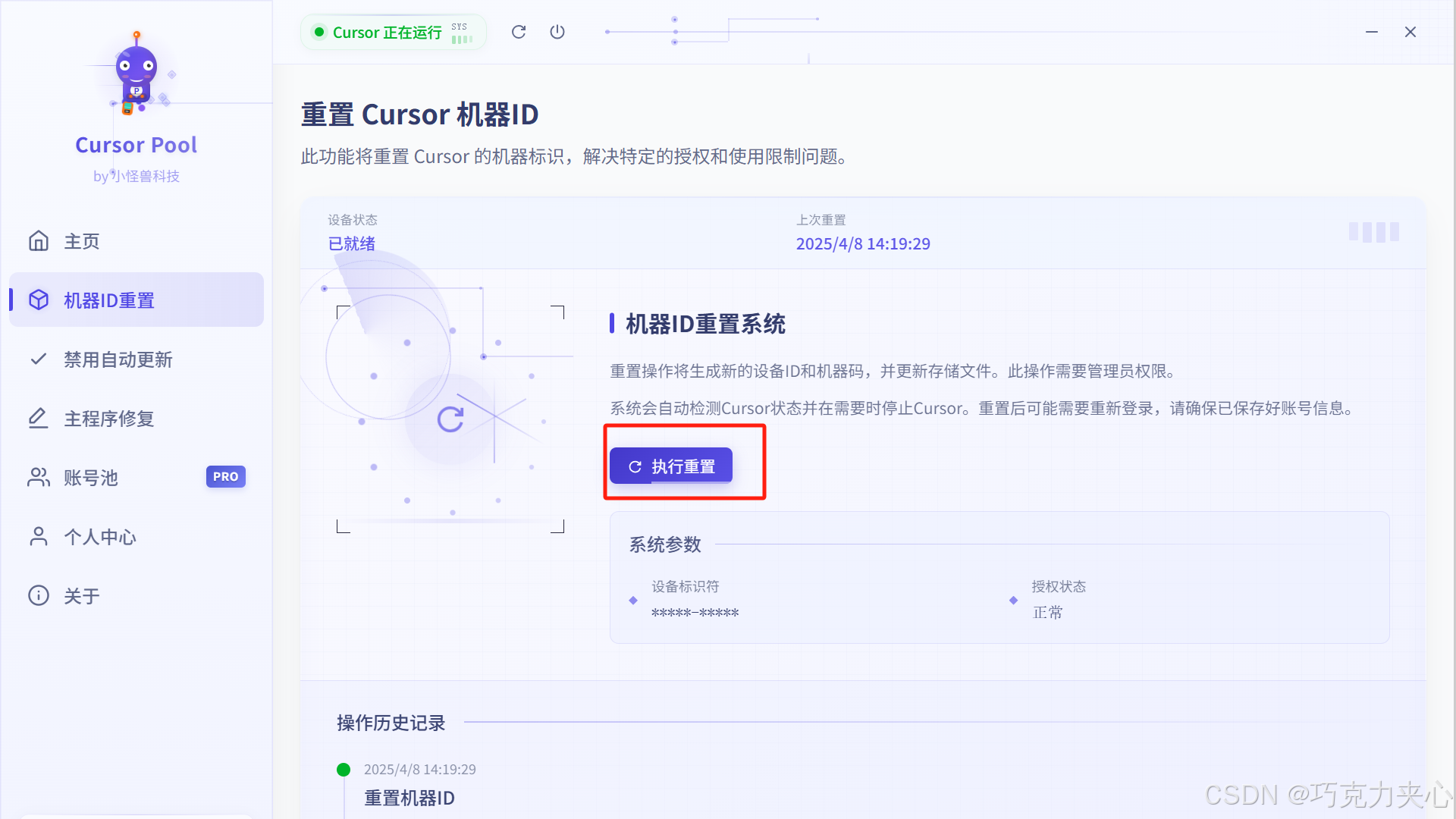Click the users icon beside 账号池

tap(39, 478)
